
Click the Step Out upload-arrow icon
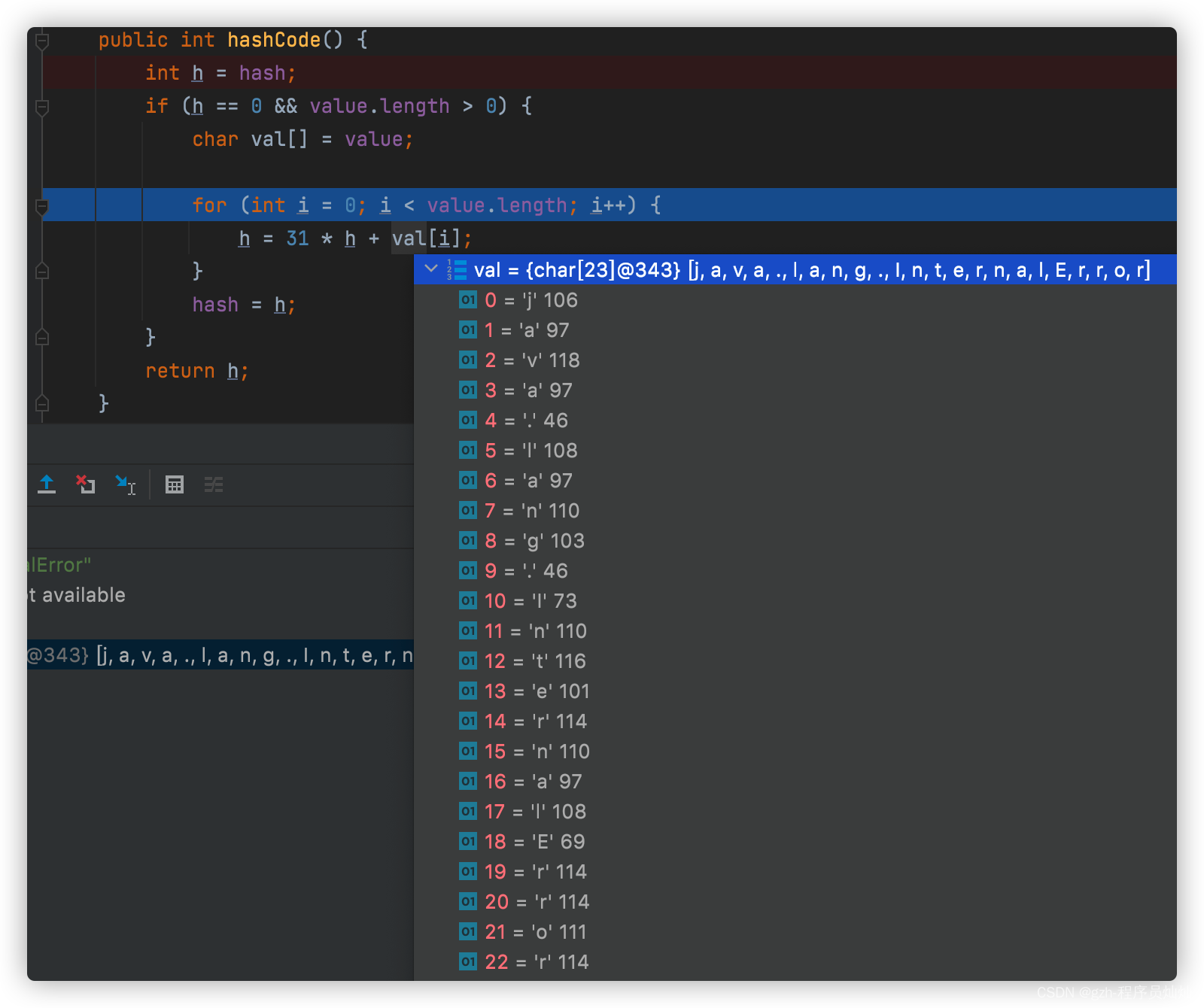tap(47, 484)
